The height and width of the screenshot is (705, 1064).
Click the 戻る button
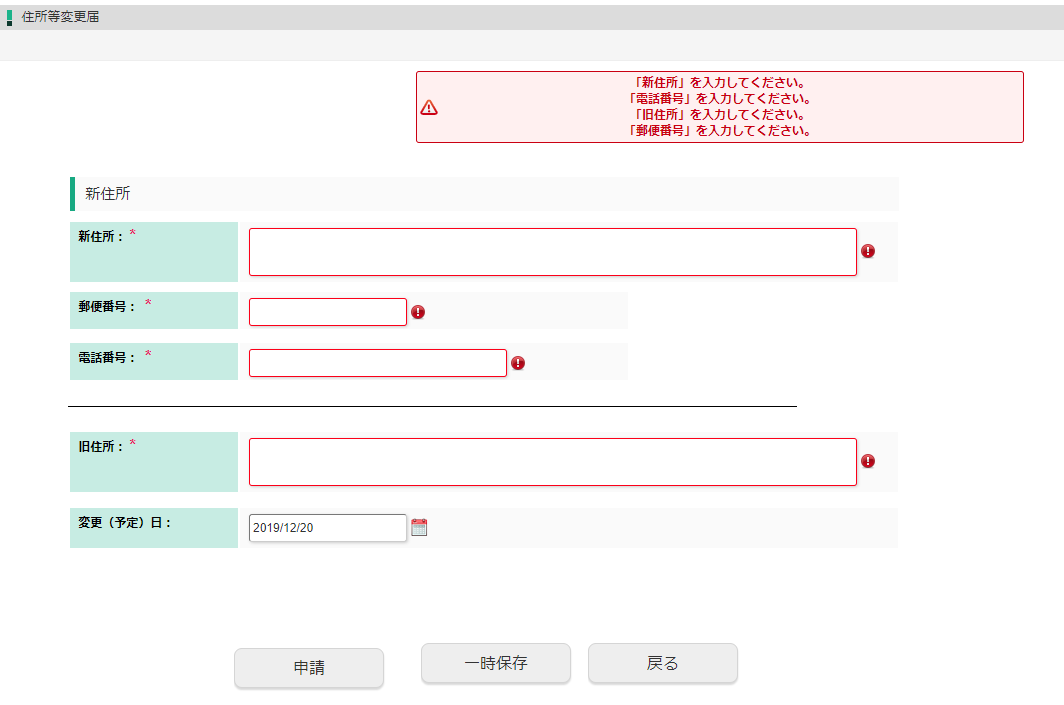[663, 663]
